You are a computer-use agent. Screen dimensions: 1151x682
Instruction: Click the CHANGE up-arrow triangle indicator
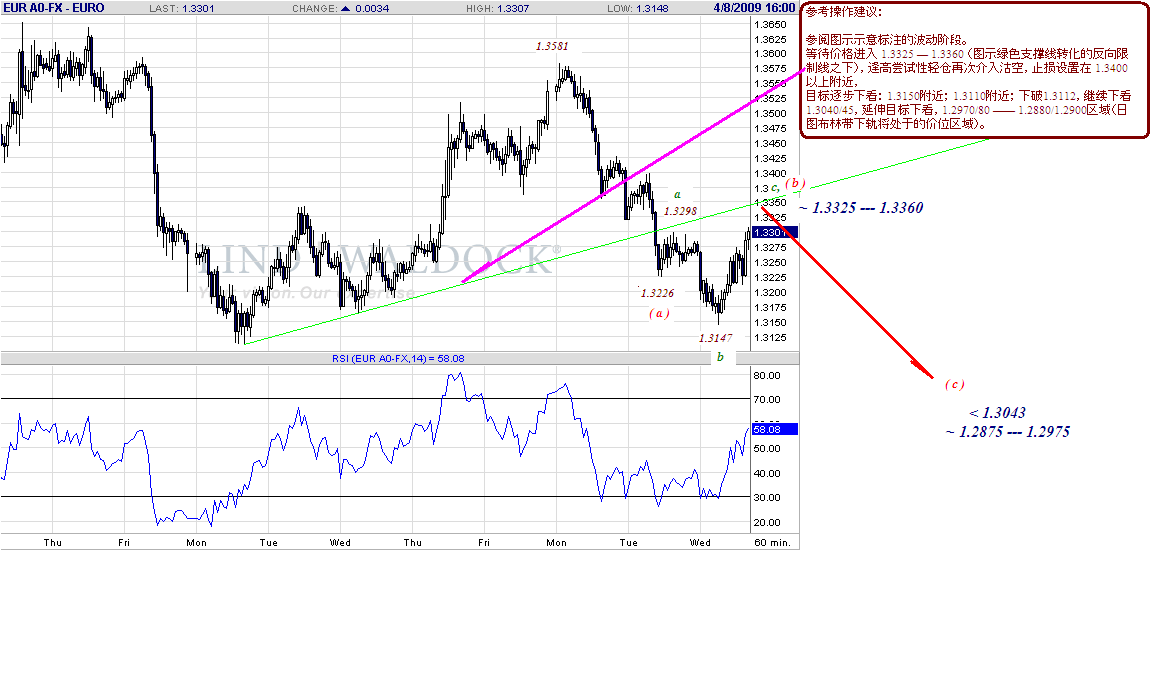click(344, 8)
